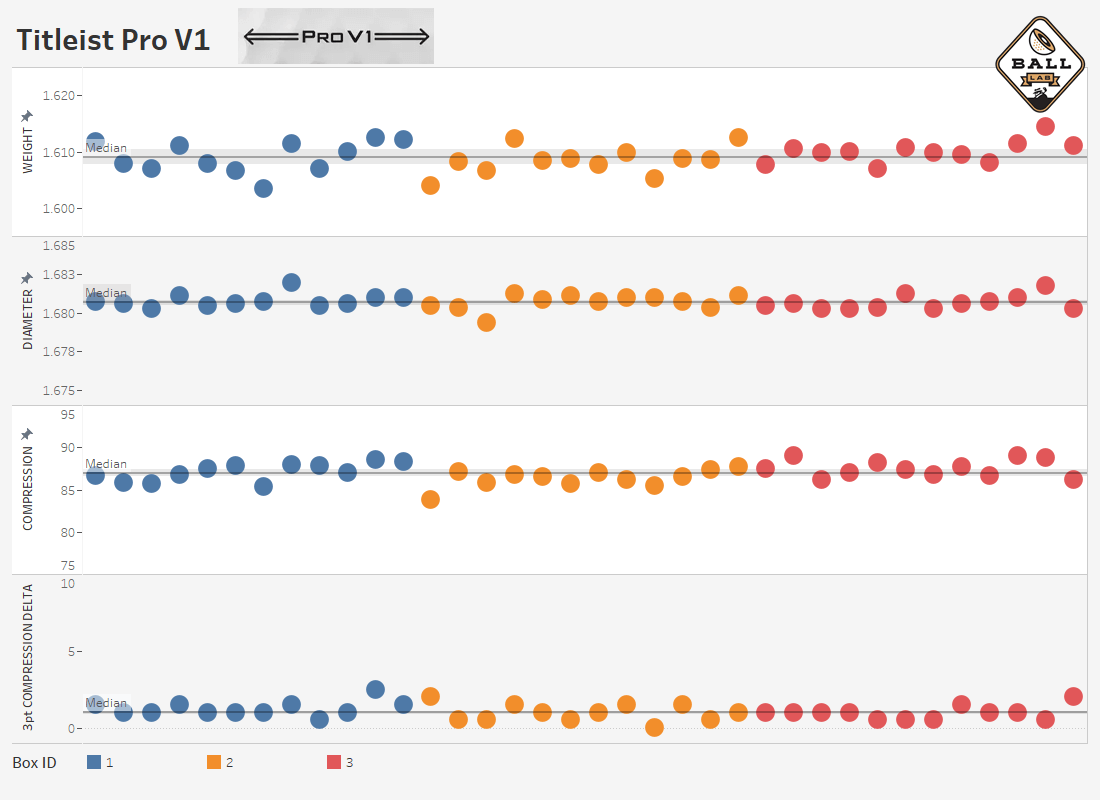Select the orange zero-value dot in COMPRESSION DELTA chart
Screen dimensions: 1100x800
(655, 727)
